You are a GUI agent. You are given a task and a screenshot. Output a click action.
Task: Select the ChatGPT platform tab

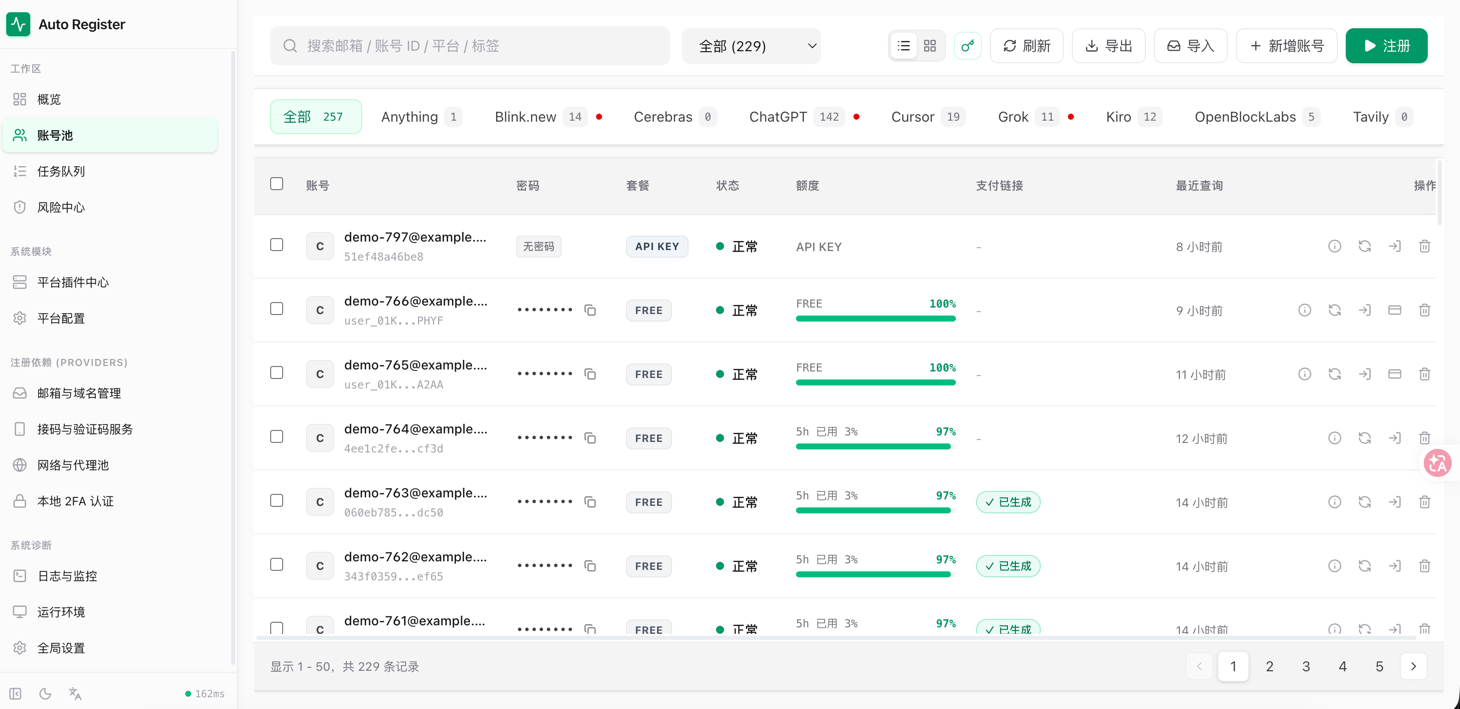coord(804,117)
